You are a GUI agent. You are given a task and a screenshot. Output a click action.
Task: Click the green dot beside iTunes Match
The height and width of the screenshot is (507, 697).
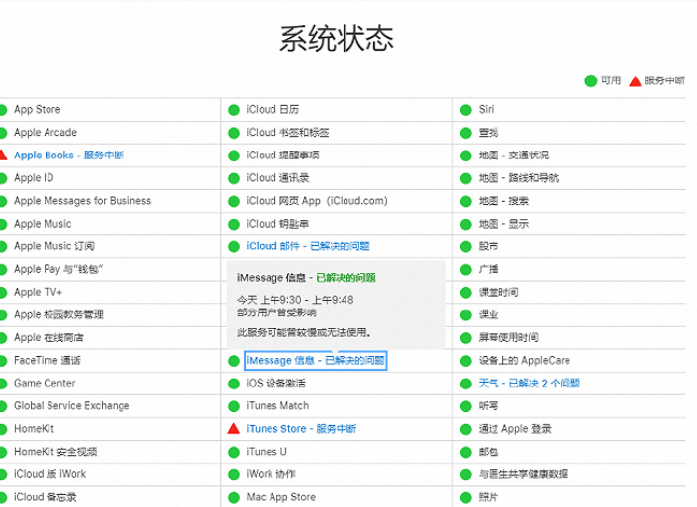click(x=234, y=406)
